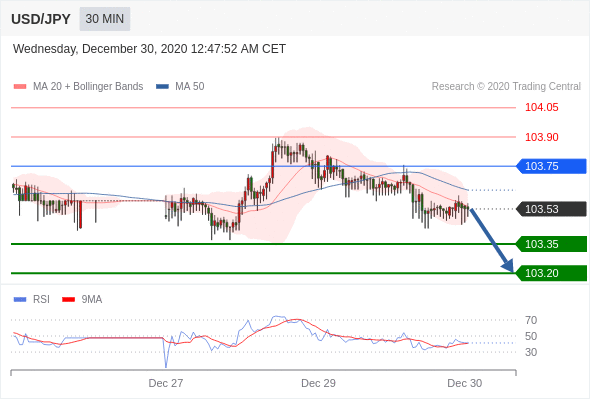Toggle the 9MA legend entry
The image size is (590, 400).
92,300
